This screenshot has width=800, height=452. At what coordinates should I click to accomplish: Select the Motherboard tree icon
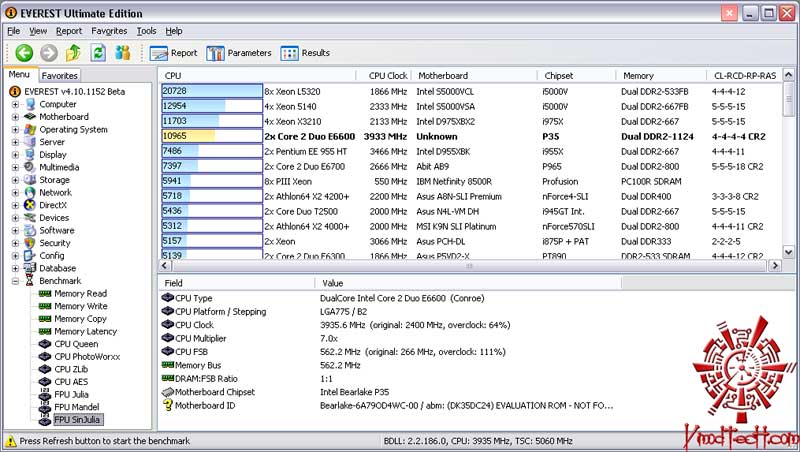31,117
